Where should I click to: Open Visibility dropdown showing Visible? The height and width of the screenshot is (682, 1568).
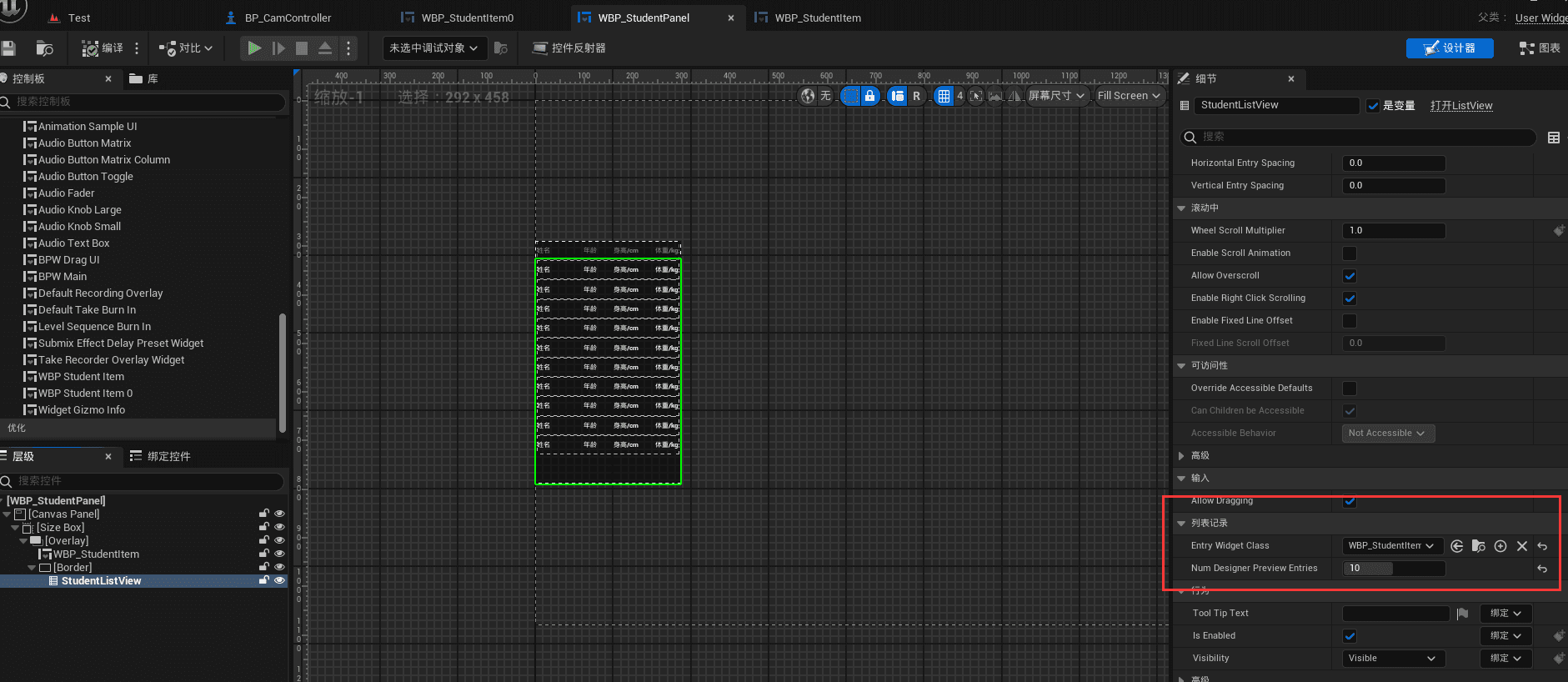[x=1394, y=659]
